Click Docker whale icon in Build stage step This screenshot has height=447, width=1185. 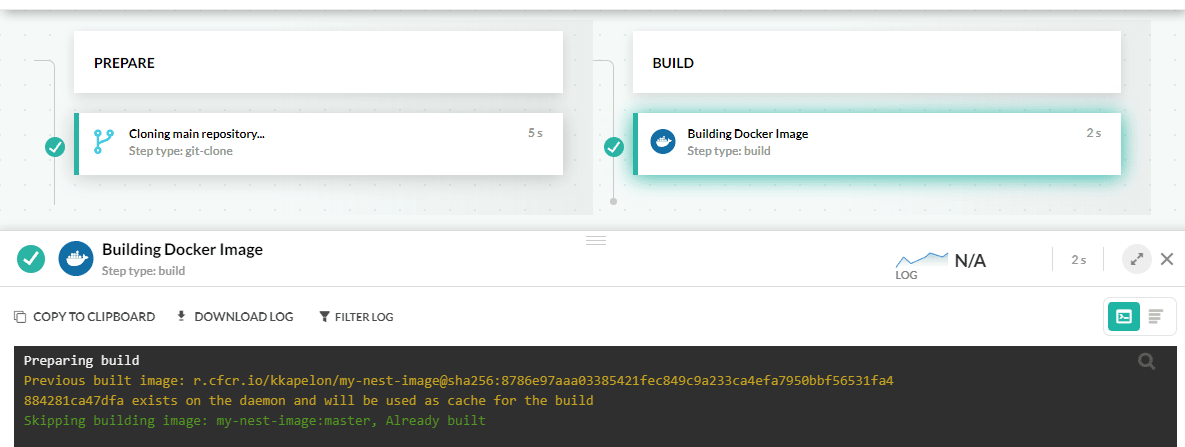coord(662,142)
